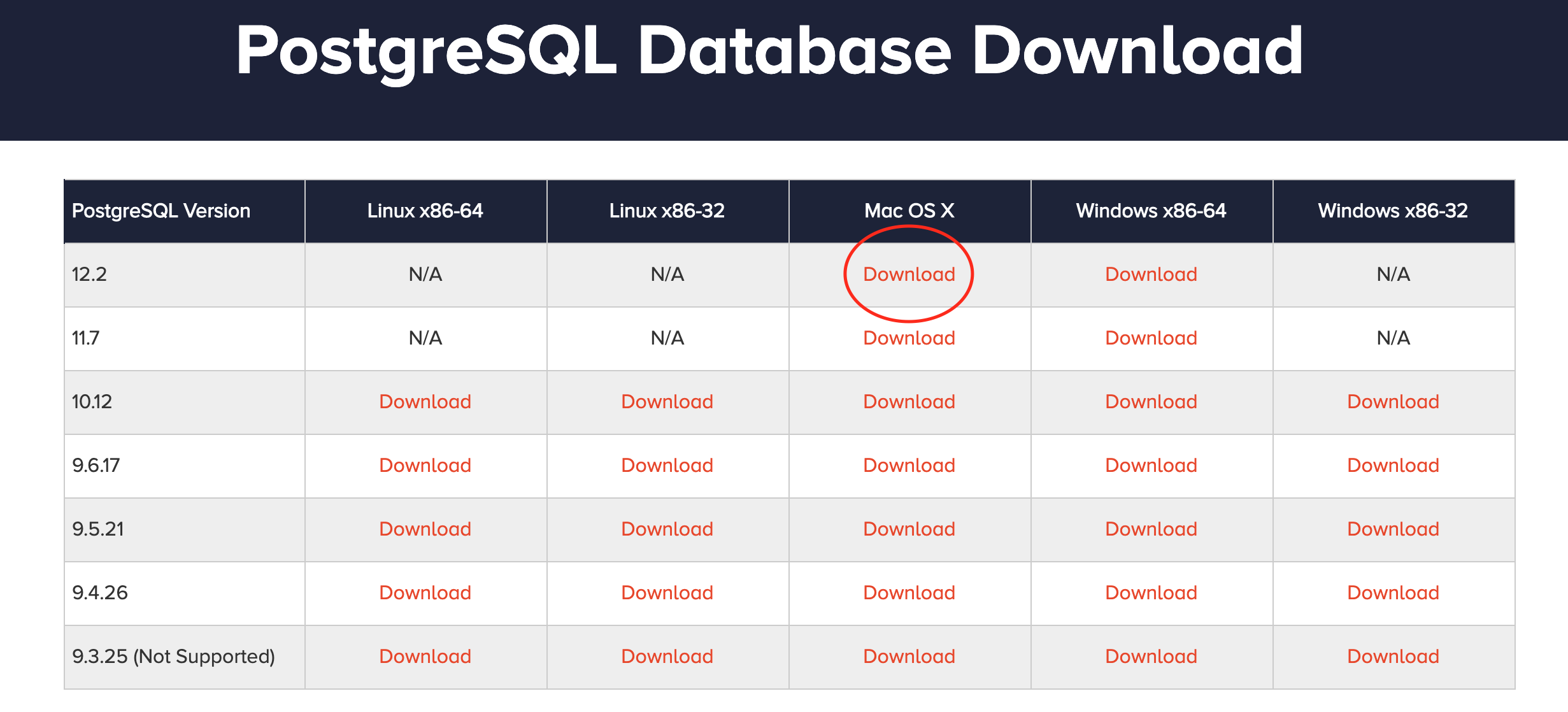Screen dimensions: 1568x712
Task: Download PostgreSQL 9.5.21 for Linux x86-32
Action: click(667, 529)
